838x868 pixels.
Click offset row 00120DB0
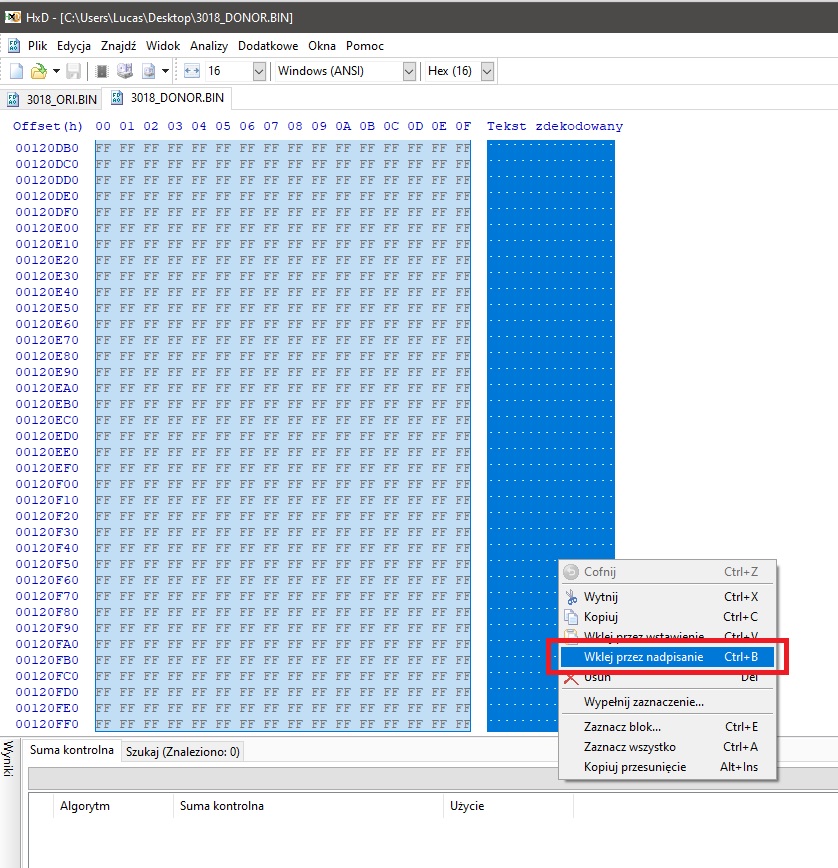(47, 148)
